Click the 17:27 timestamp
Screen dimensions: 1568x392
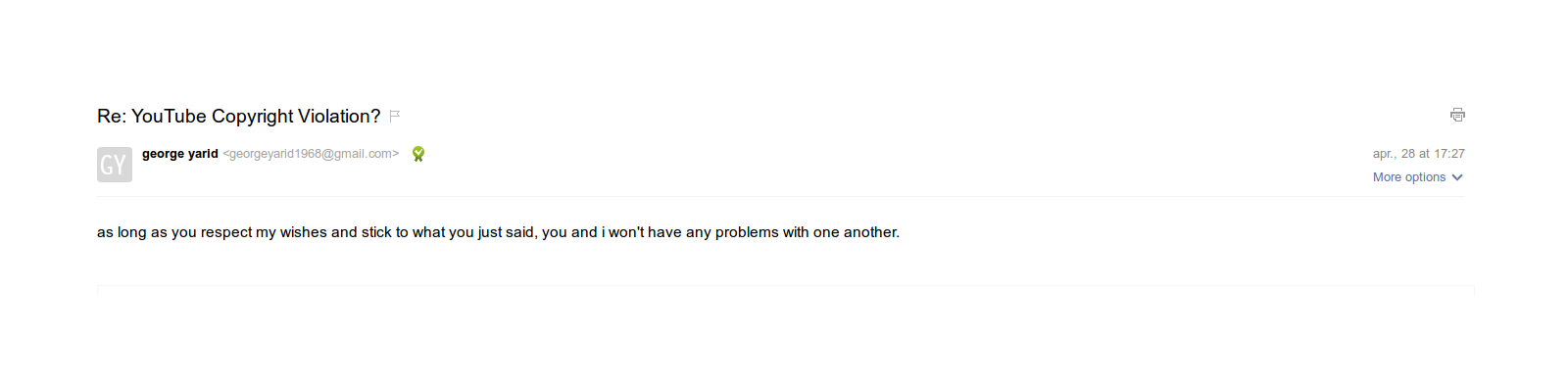(x=1449, y=154)
